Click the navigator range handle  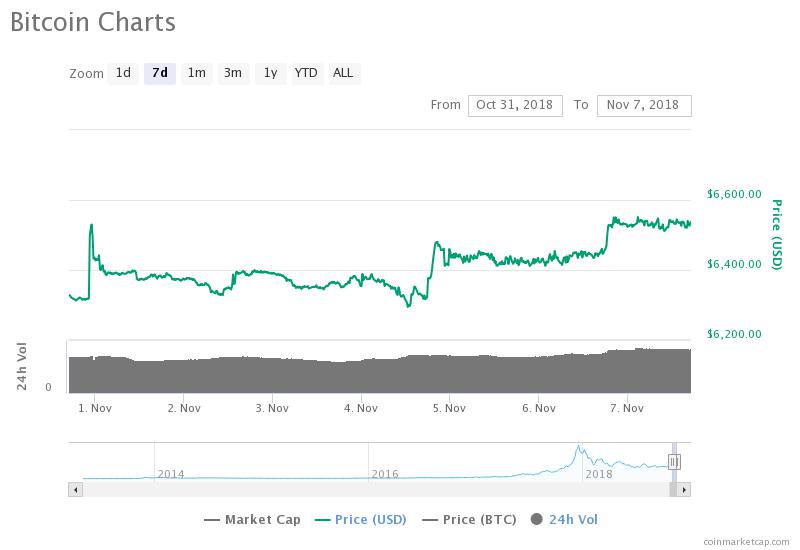673,462
